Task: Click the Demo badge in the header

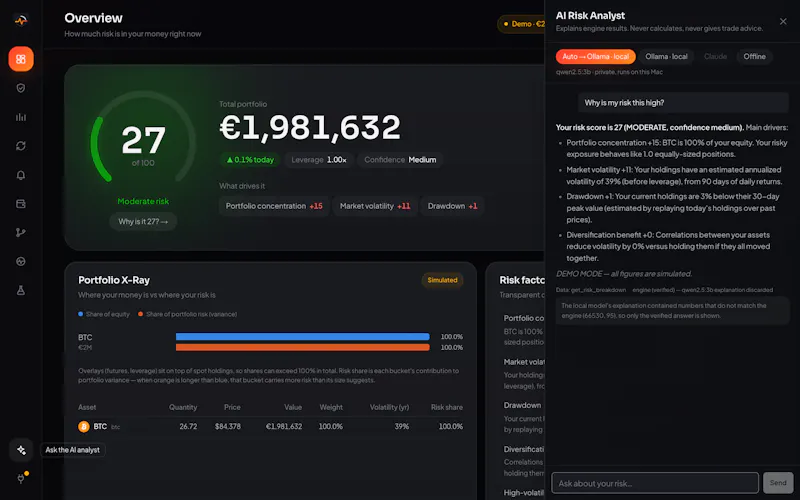Action: [x=521, y=24]
